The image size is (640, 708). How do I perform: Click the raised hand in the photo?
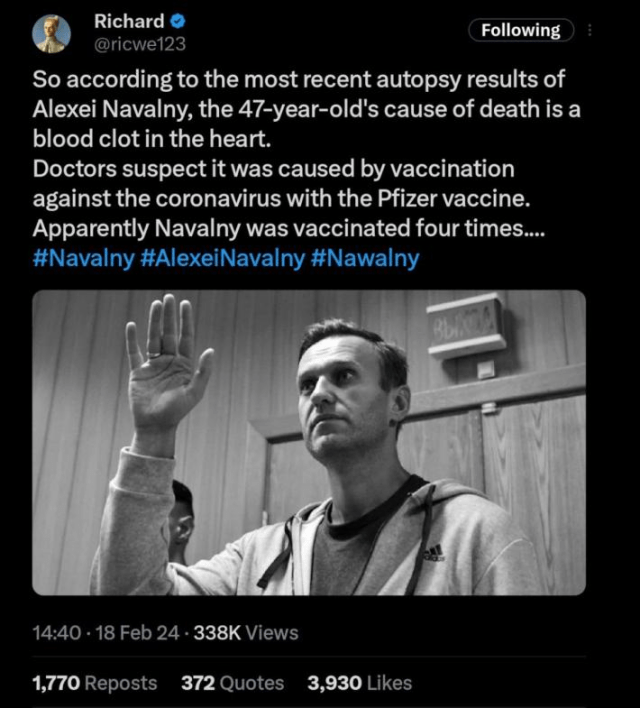[166, 361]
